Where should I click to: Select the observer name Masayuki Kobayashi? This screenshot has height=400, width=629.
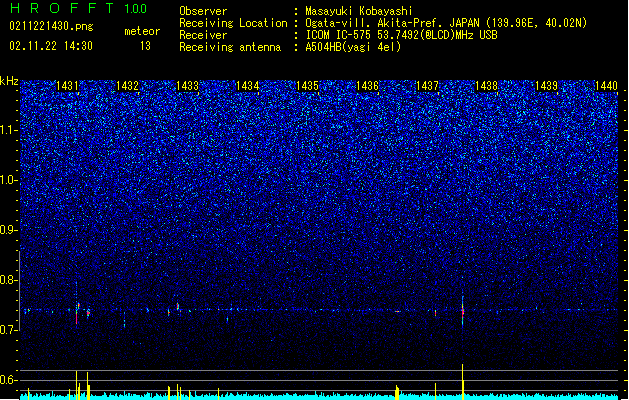359,11
